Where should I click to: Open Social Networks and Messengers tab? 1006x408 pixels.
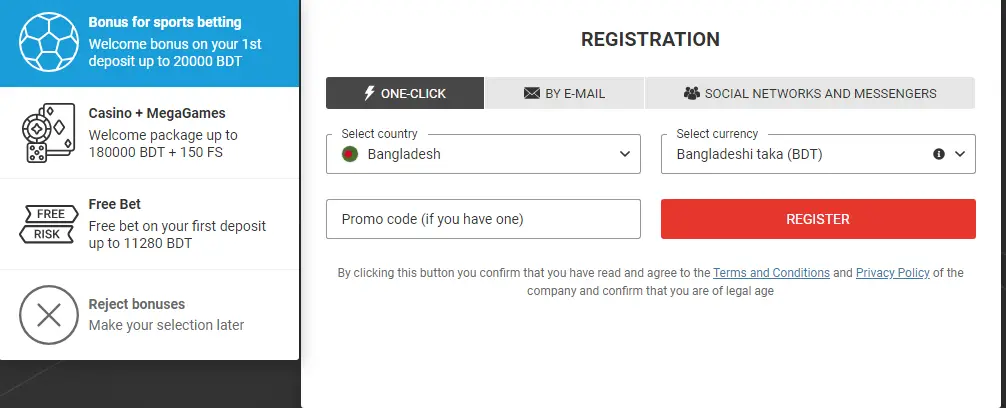point(810,93)
